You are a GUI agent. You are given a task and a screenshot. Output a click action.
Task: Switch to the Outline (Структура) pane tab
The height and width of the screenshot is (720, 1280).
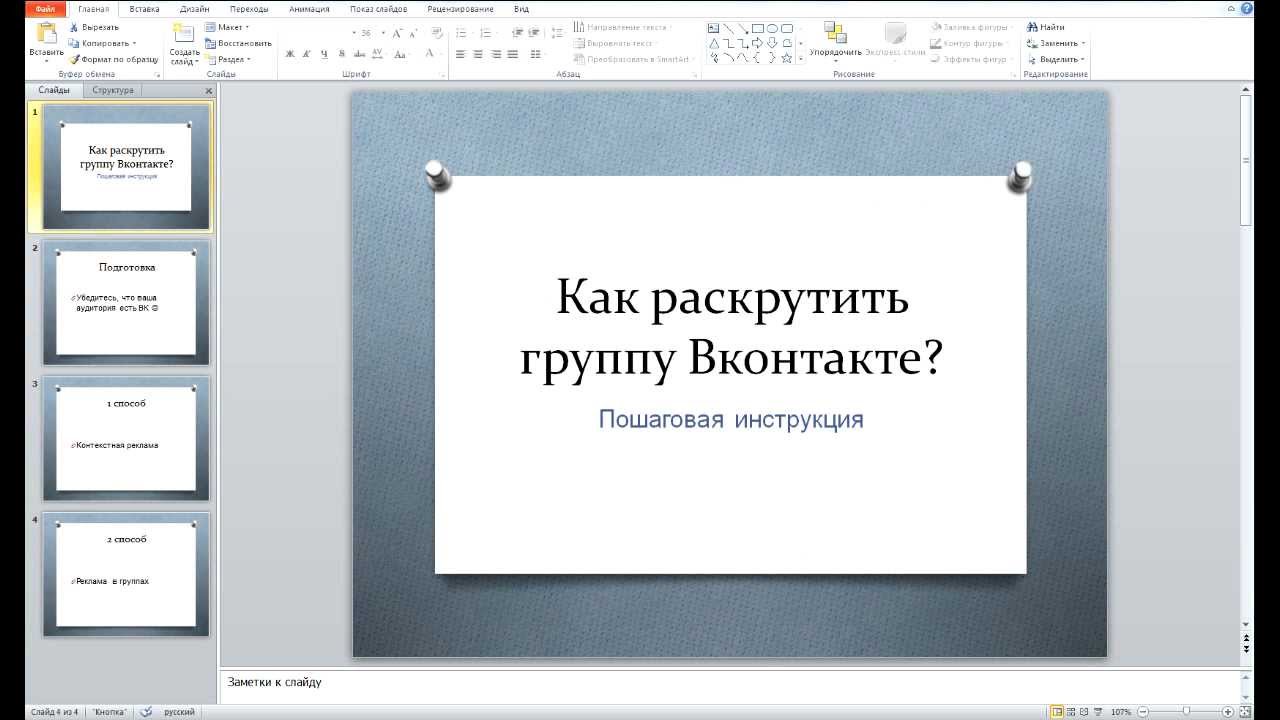(x=113, y=90)
